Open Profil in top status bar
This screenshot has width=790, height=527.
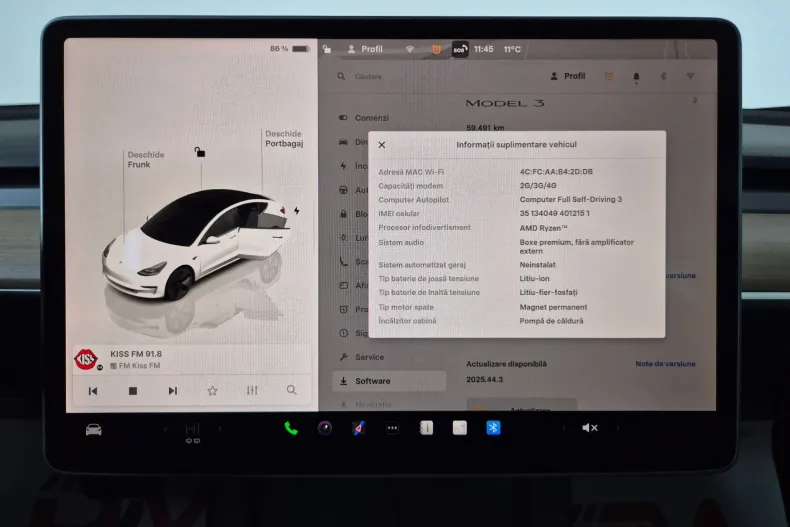point(365,49)
